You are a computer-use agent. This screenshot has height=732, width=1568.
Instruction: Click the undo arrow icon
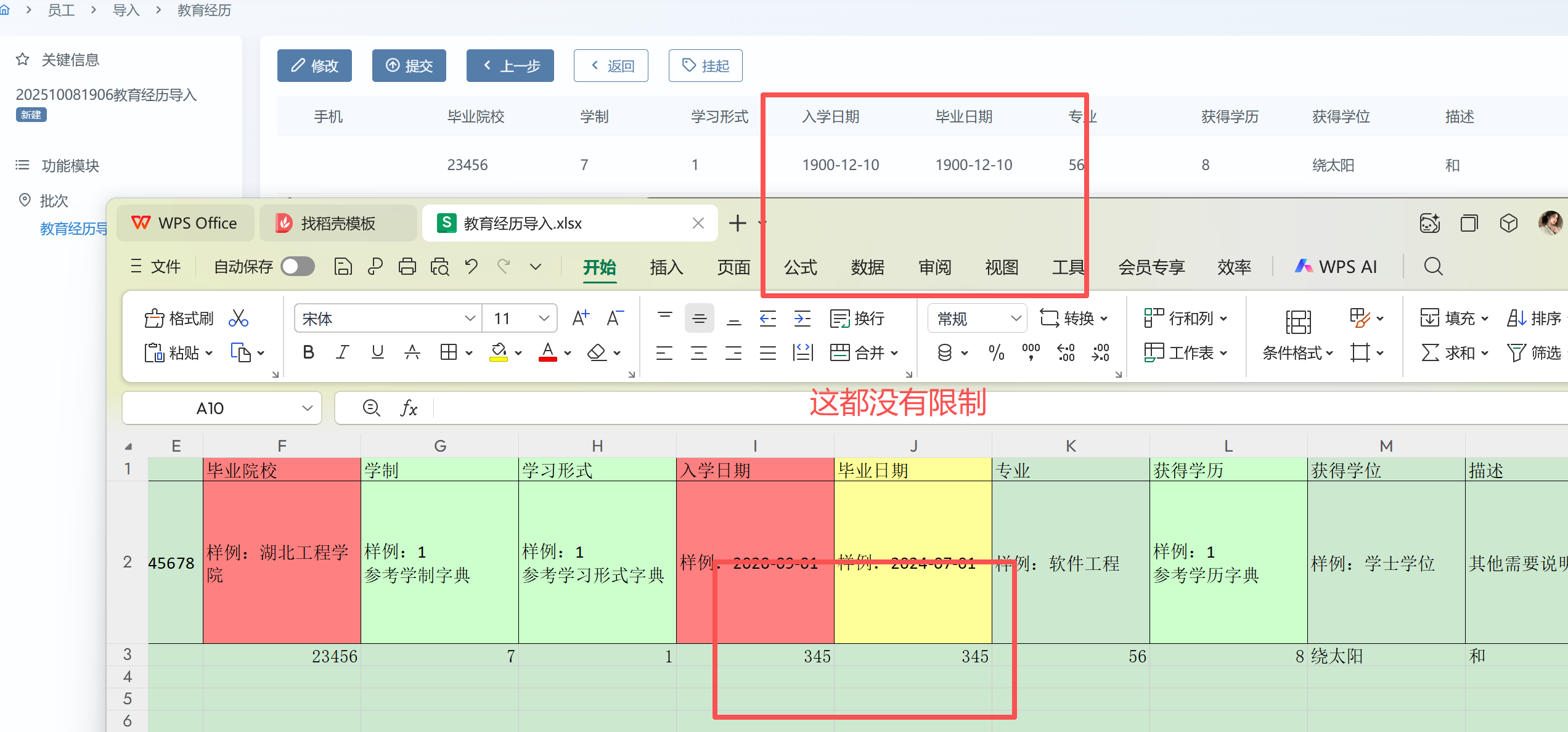click(x=472, y=267)
